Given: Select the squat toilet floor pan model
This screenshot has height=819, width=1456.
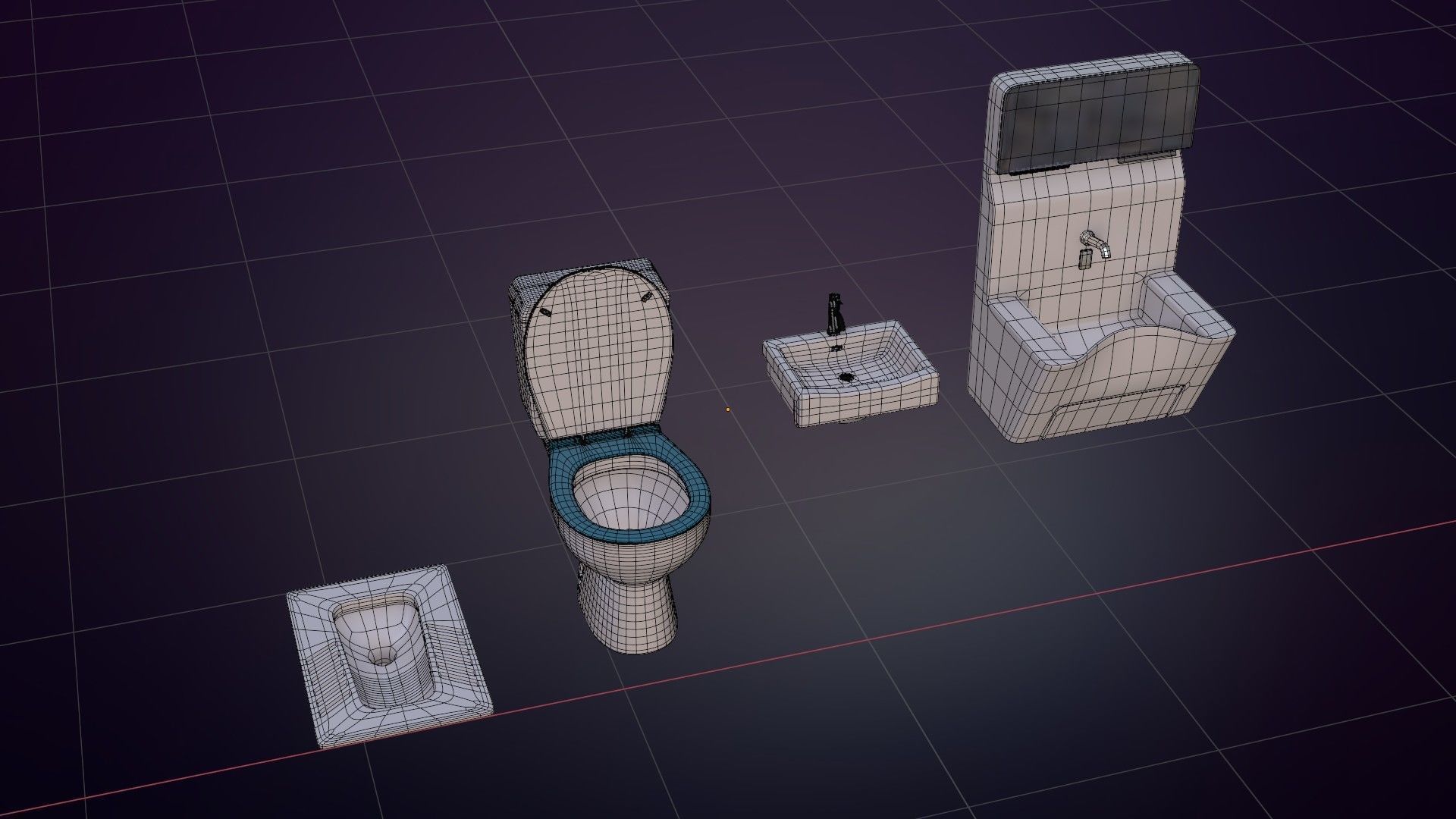Looking at the screenshot, I should tap(389, 656).
